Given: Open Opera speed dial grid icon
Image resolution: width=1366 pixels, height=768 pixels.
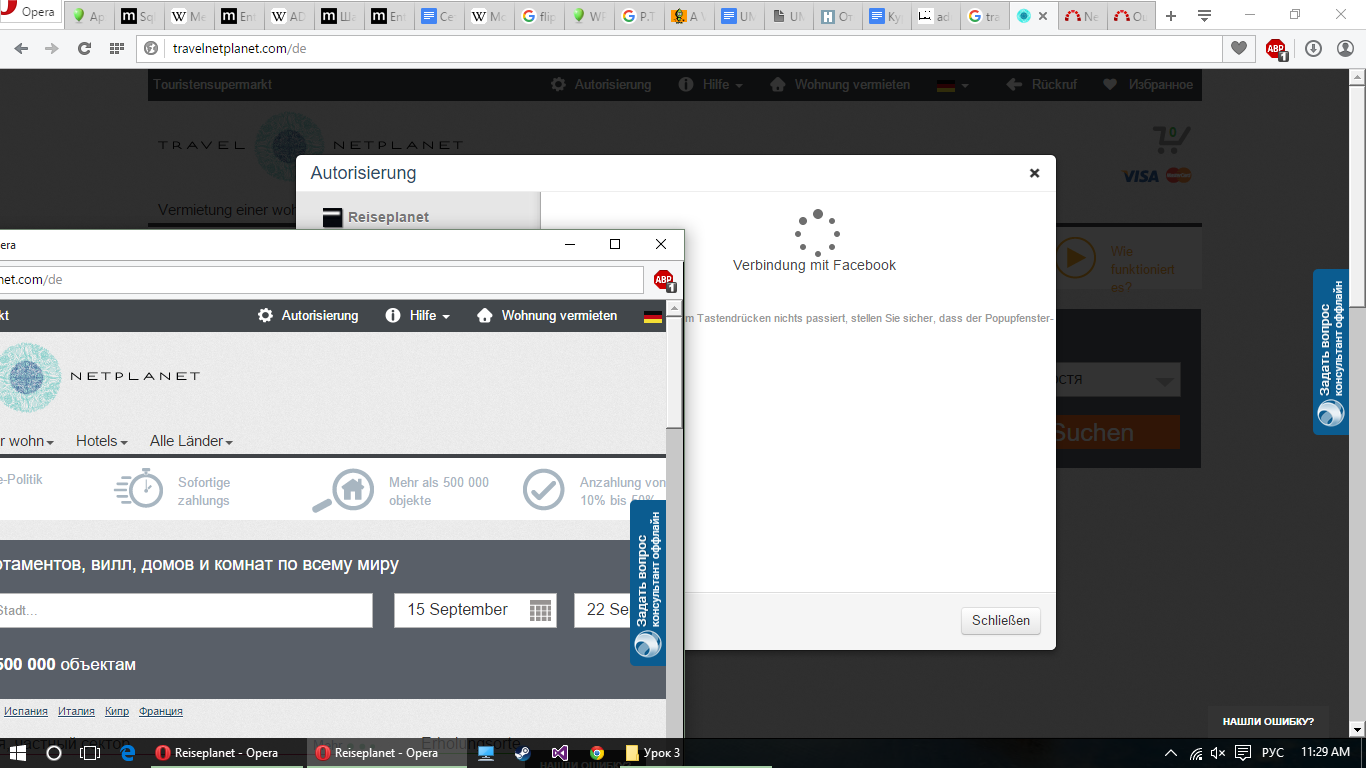Looking at the screenshot, I should [x=117, y=48].
